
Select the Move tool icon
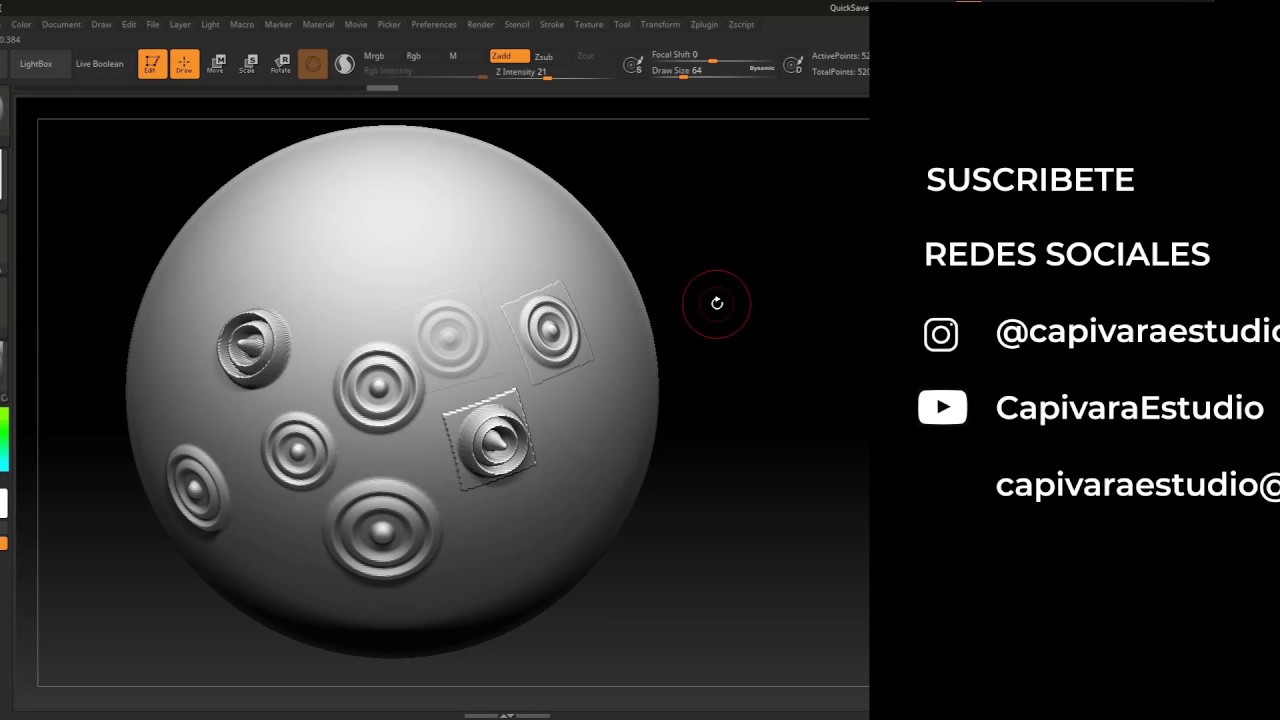216,64
